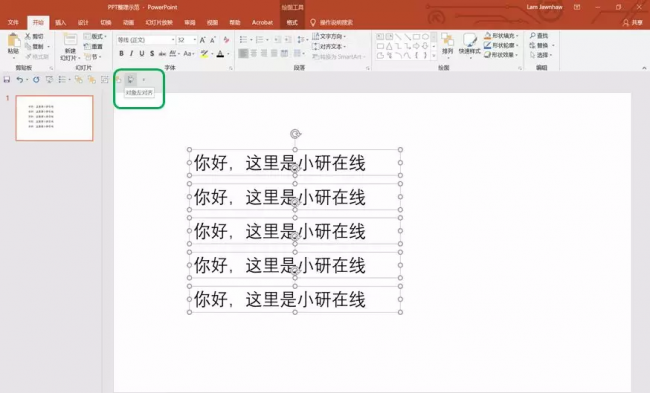Open Font dialog launcher in 字体 group
The height and width of the screenshot is (393, 650).
tap(231, 68)
